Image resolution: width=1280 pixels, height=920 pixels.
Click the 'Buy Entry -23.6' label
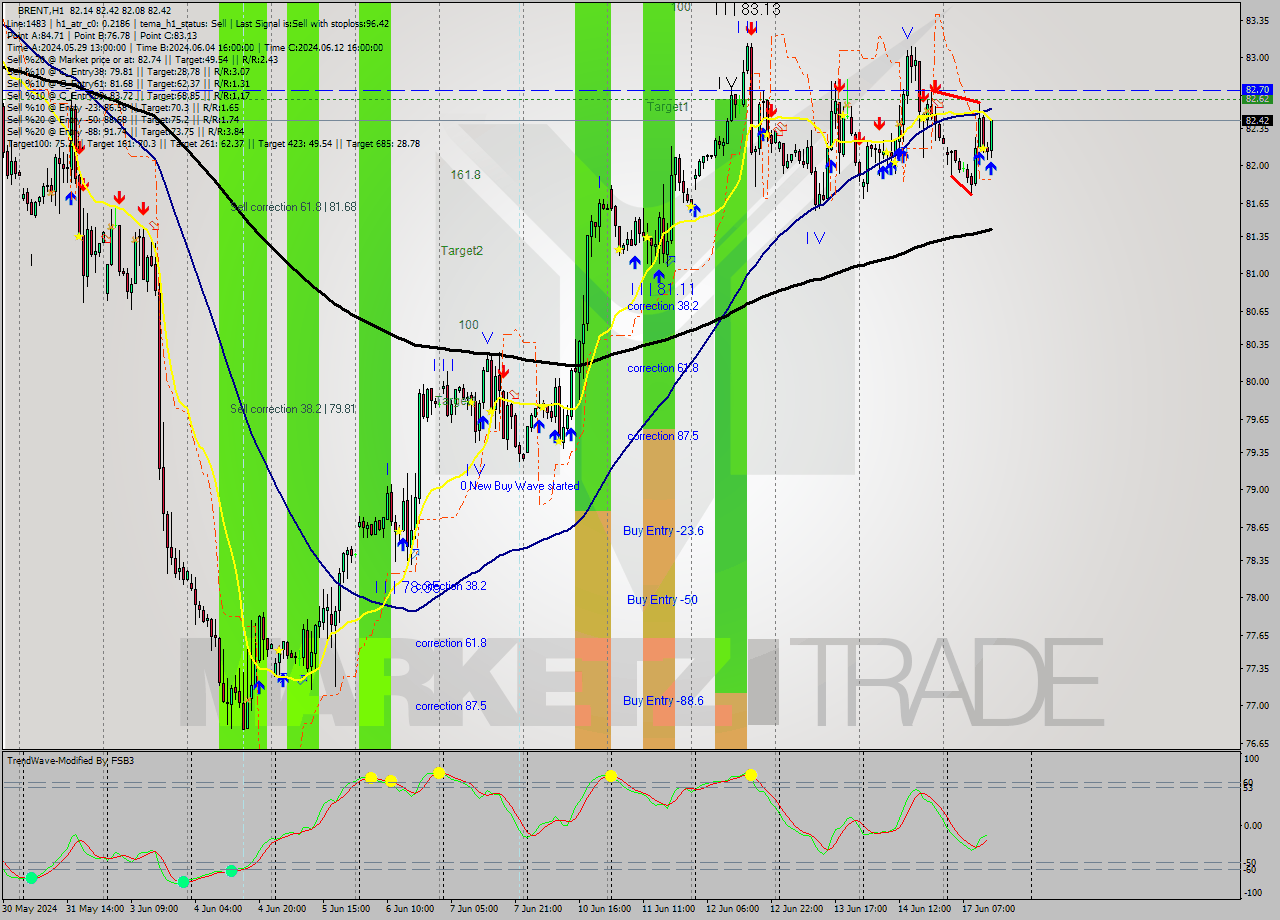pos(663,531)
